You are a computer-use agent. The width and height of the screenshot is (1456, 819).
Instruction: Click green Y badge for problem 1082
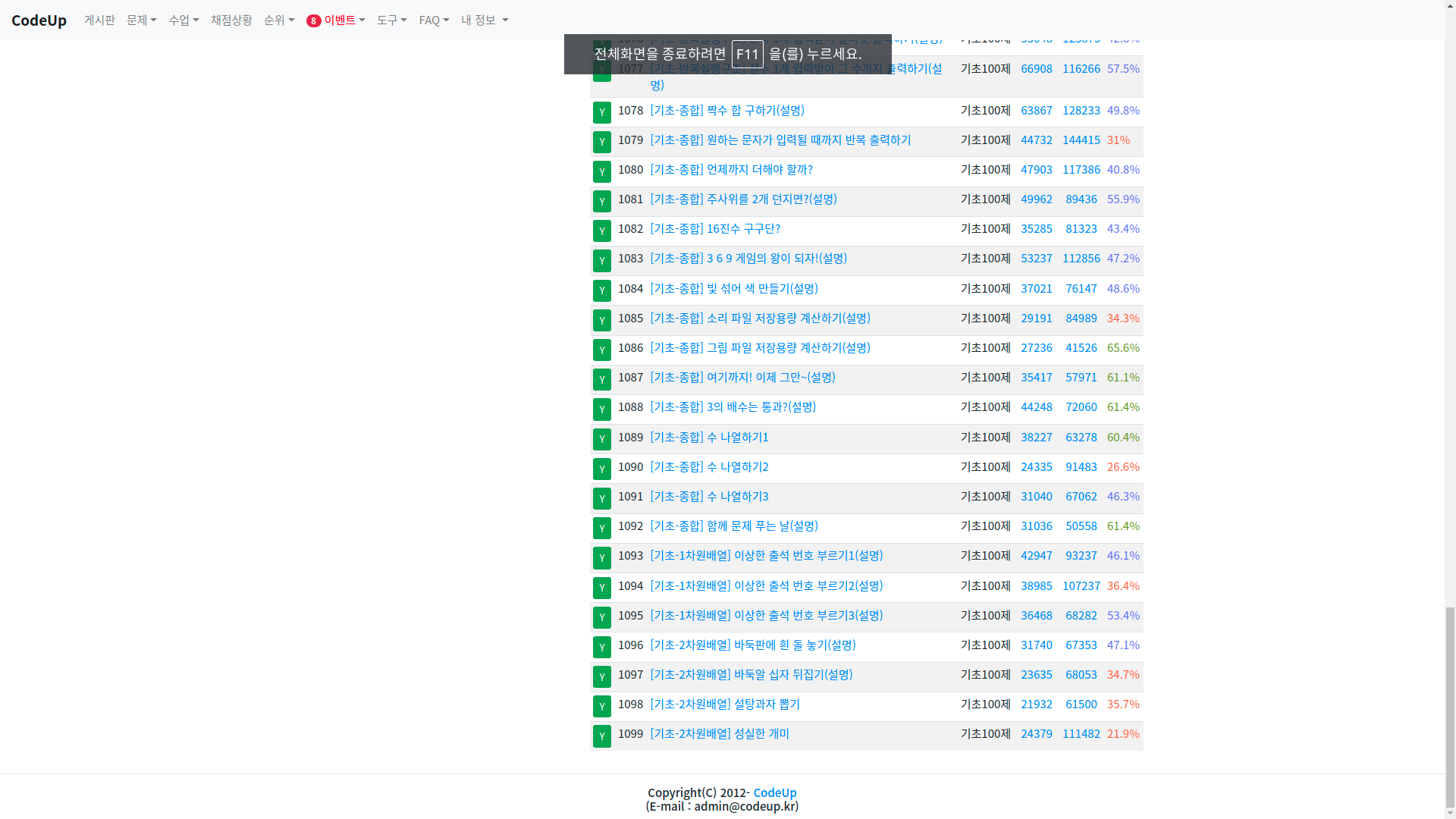[601, 231]
